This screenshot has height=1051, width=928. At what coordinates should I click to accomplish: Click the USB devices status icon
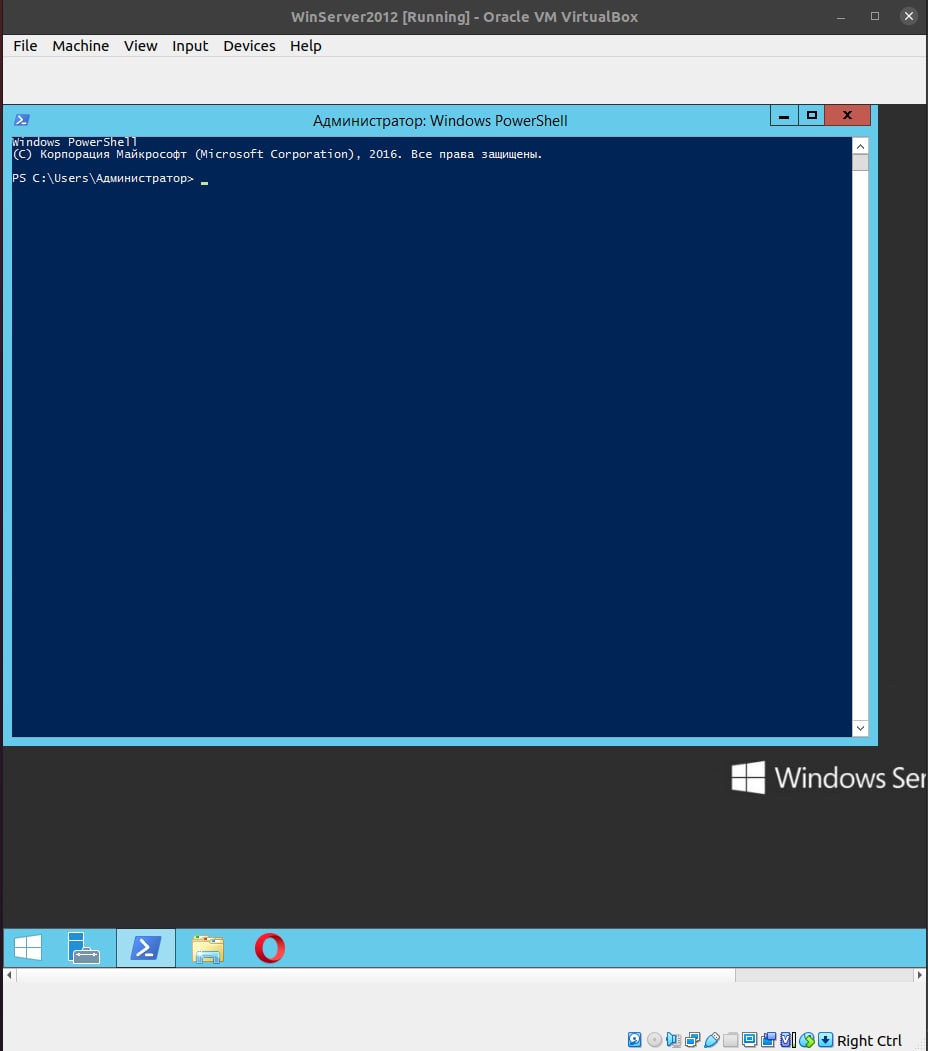[x=711, y=1040]
